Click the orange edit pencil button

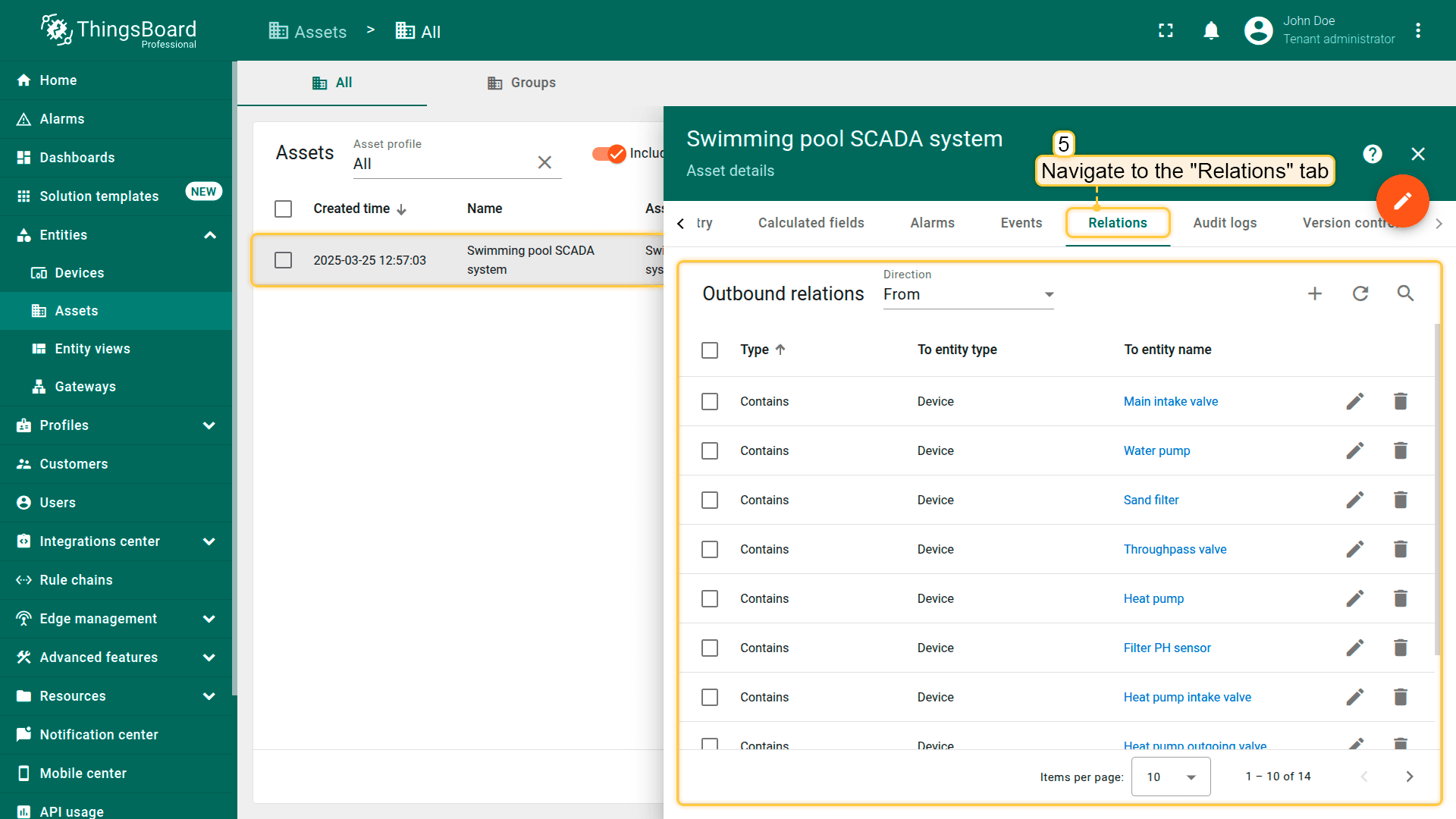pyautogui.click(x=1402, y=201)
